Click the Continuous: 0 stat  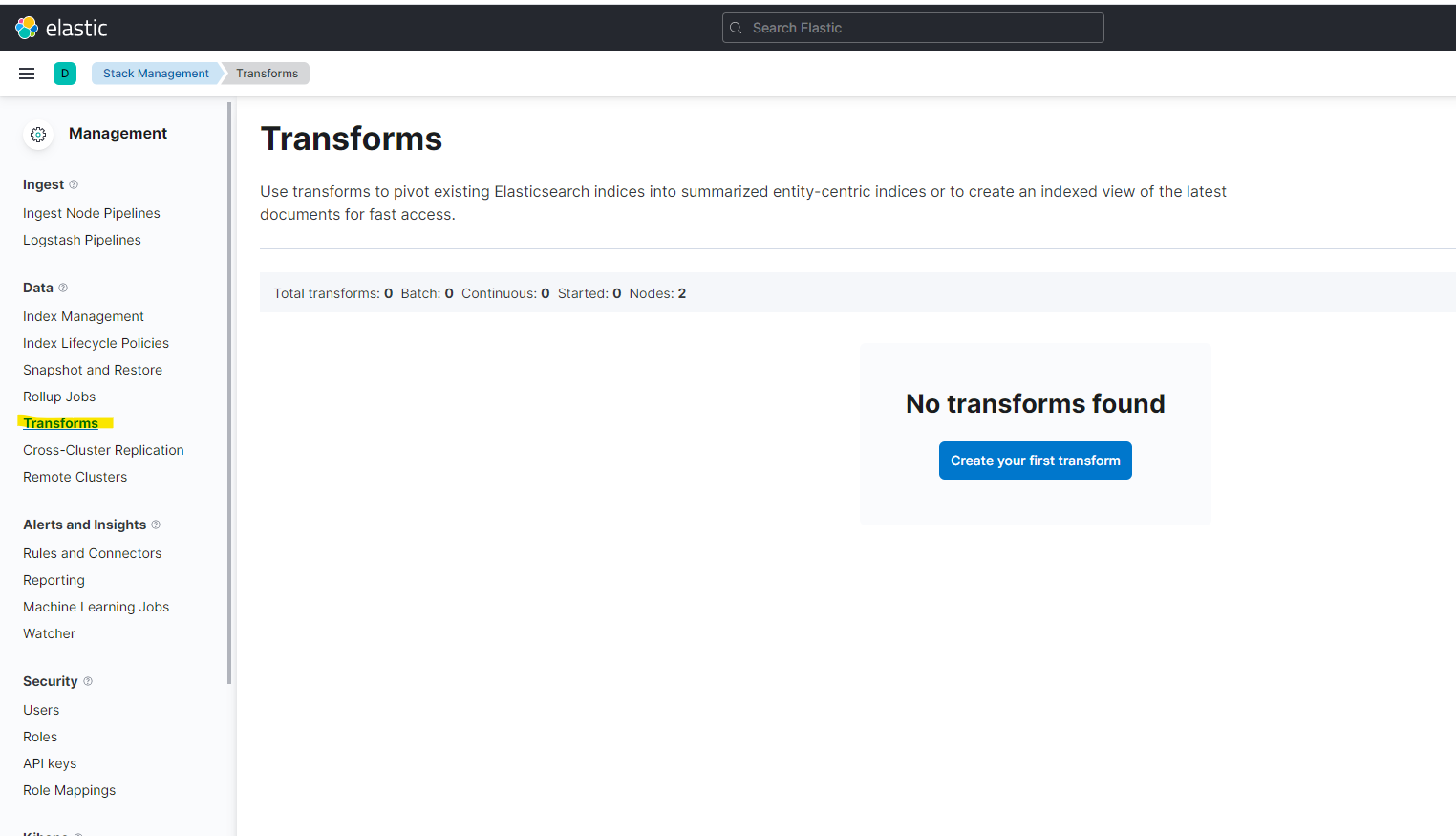pos(505,293)
